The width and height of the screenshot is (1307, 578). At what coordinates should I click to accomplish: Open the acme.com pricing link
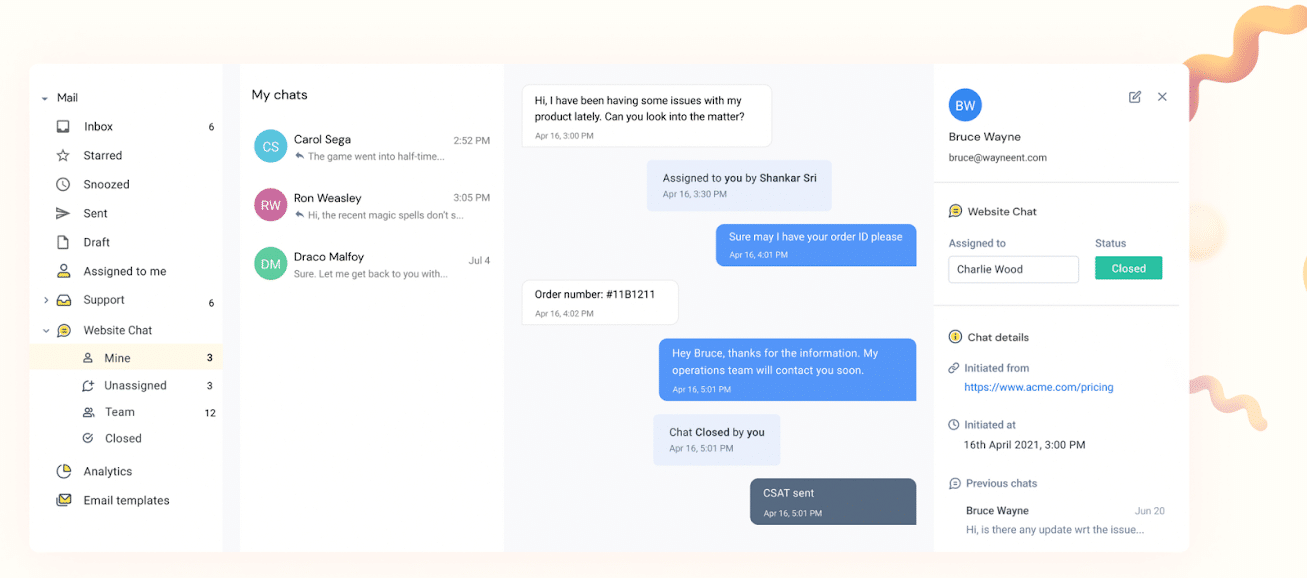1038,387
